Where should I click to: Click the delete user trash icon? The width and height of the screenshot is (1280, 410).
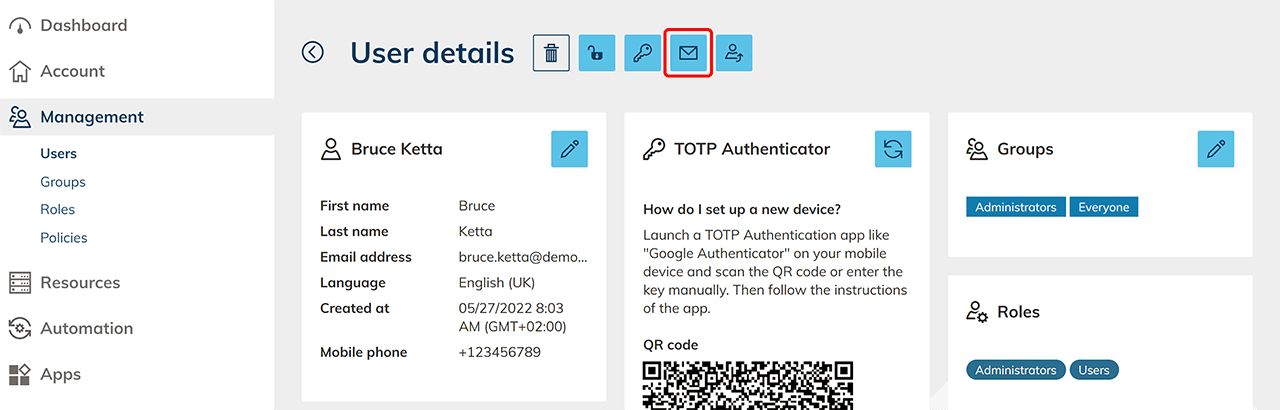[551, 53]
